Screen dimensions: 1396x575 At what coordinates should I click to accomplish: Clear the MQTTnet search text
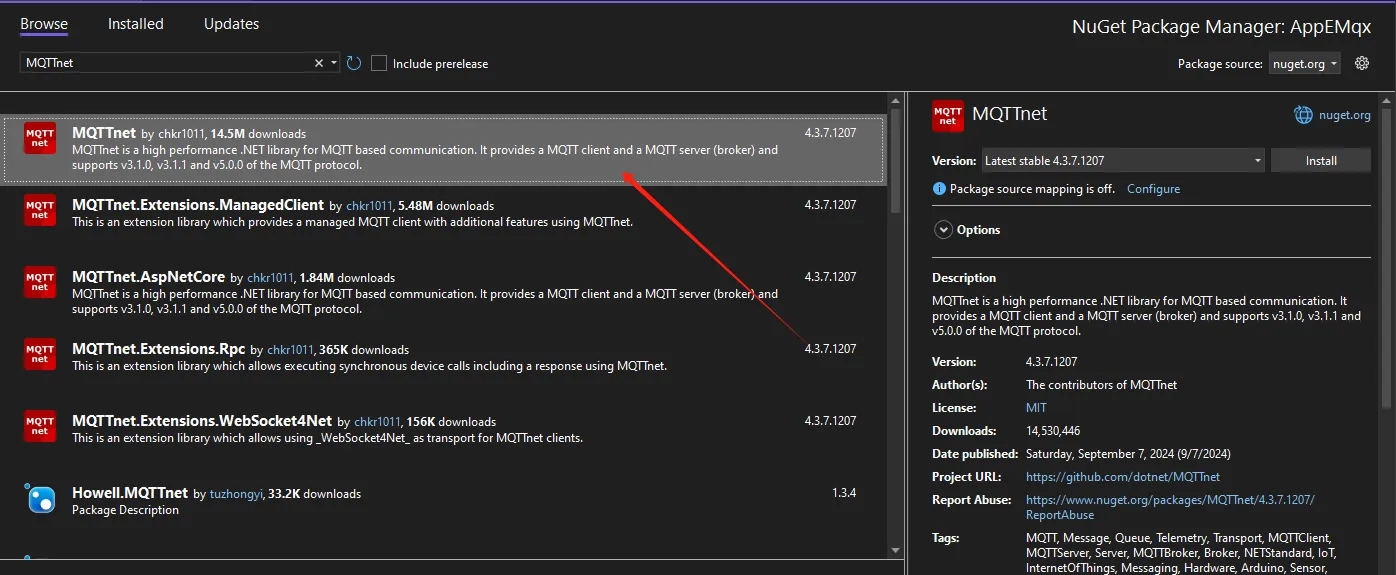319,63
